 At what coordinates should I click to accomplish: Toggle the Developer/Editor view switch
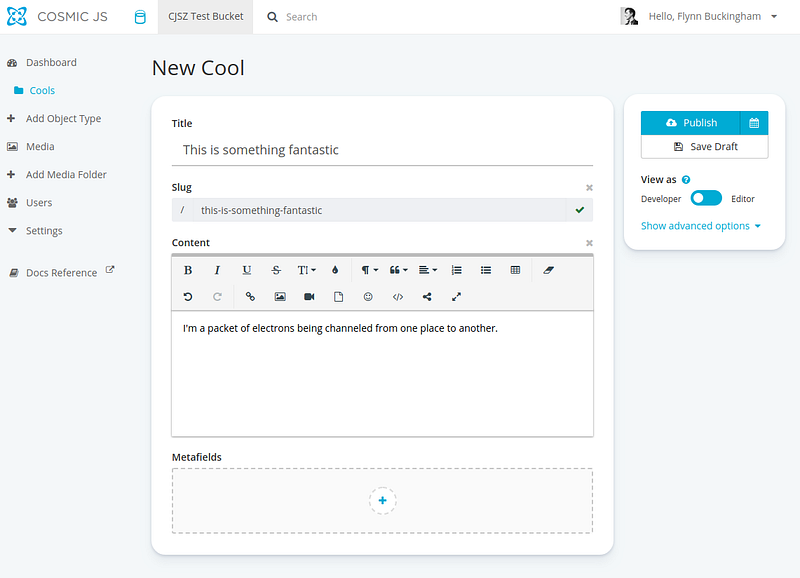(x=706, y=199)
